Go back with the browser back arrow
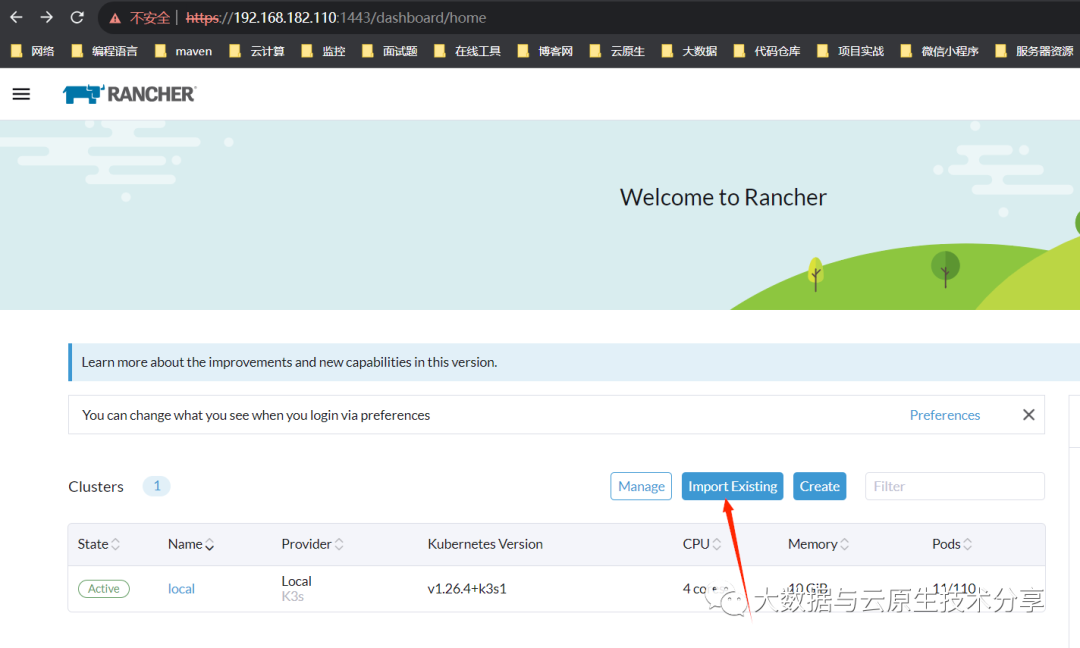Image resolution: width=1080 pixels, height=648 pixels. point(17,17)
